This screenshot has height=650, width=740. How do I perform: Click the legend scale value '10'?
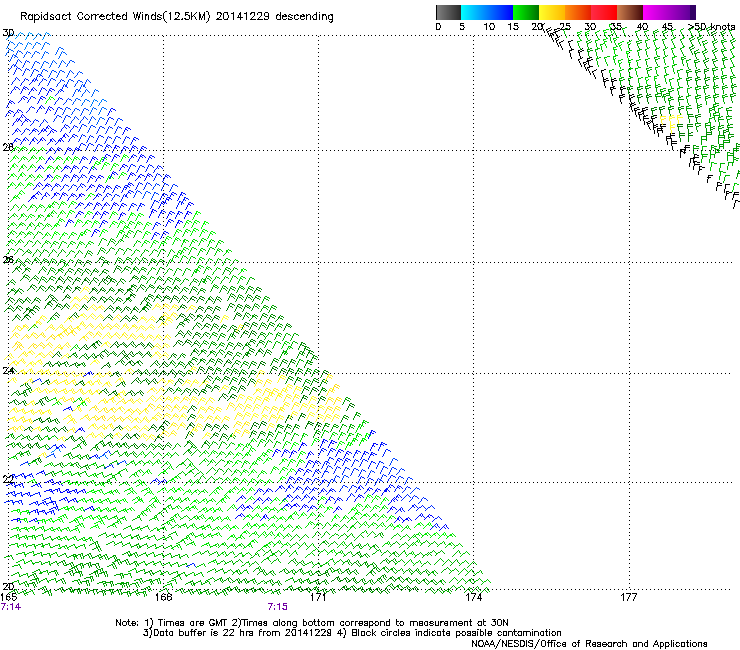coord(489,27)
